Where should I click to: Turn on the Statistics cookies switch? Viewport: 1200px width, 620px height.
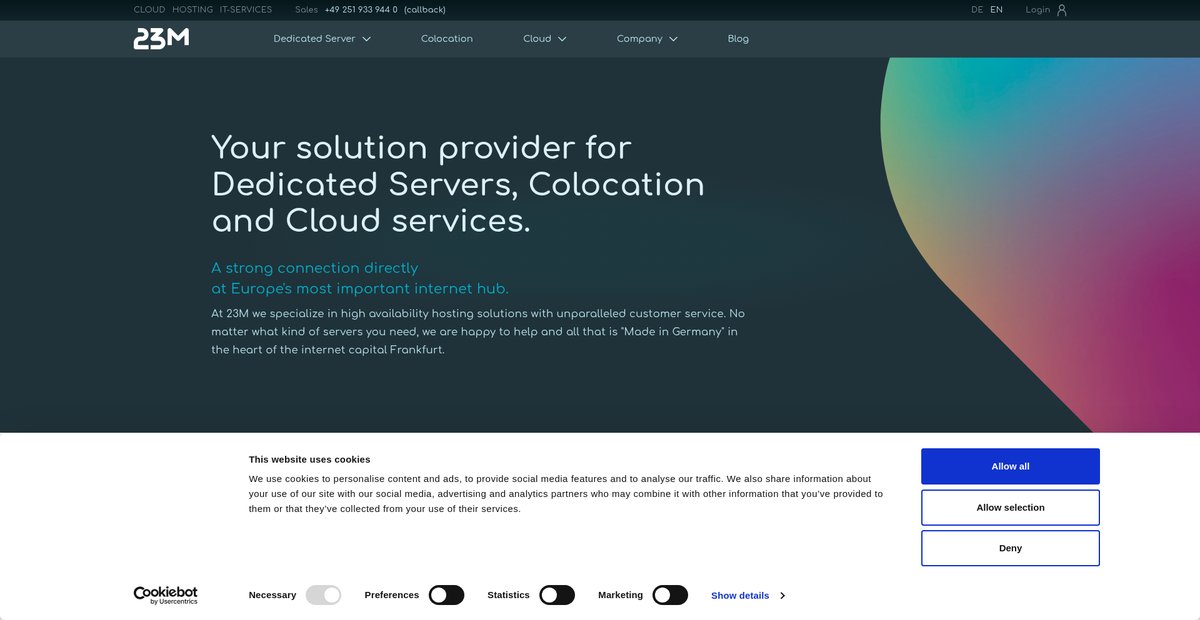tap(557, 595)
